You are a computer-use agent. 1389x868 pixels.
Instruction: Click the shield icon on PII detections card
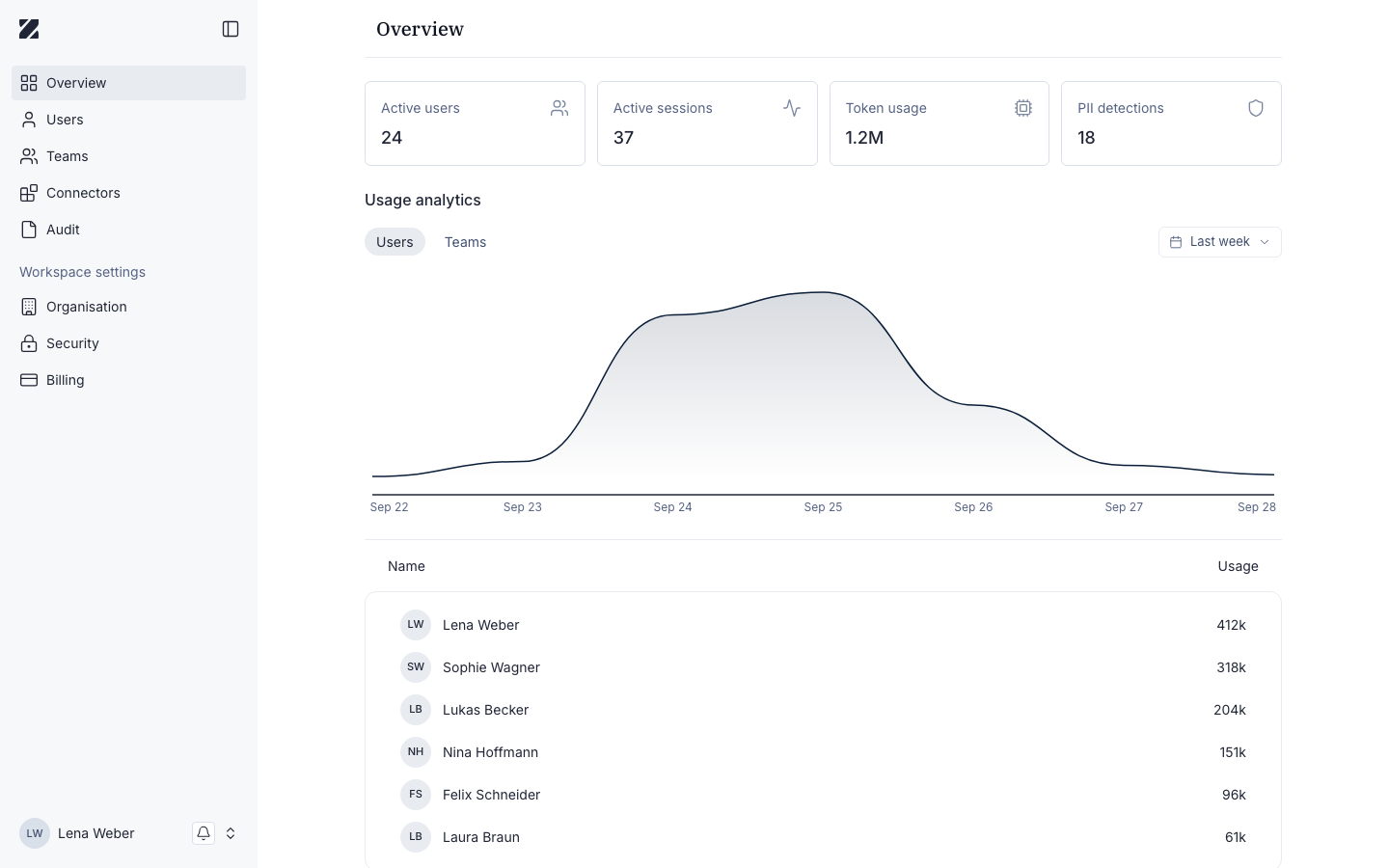pyautogui.click(x=1256, y=108)
